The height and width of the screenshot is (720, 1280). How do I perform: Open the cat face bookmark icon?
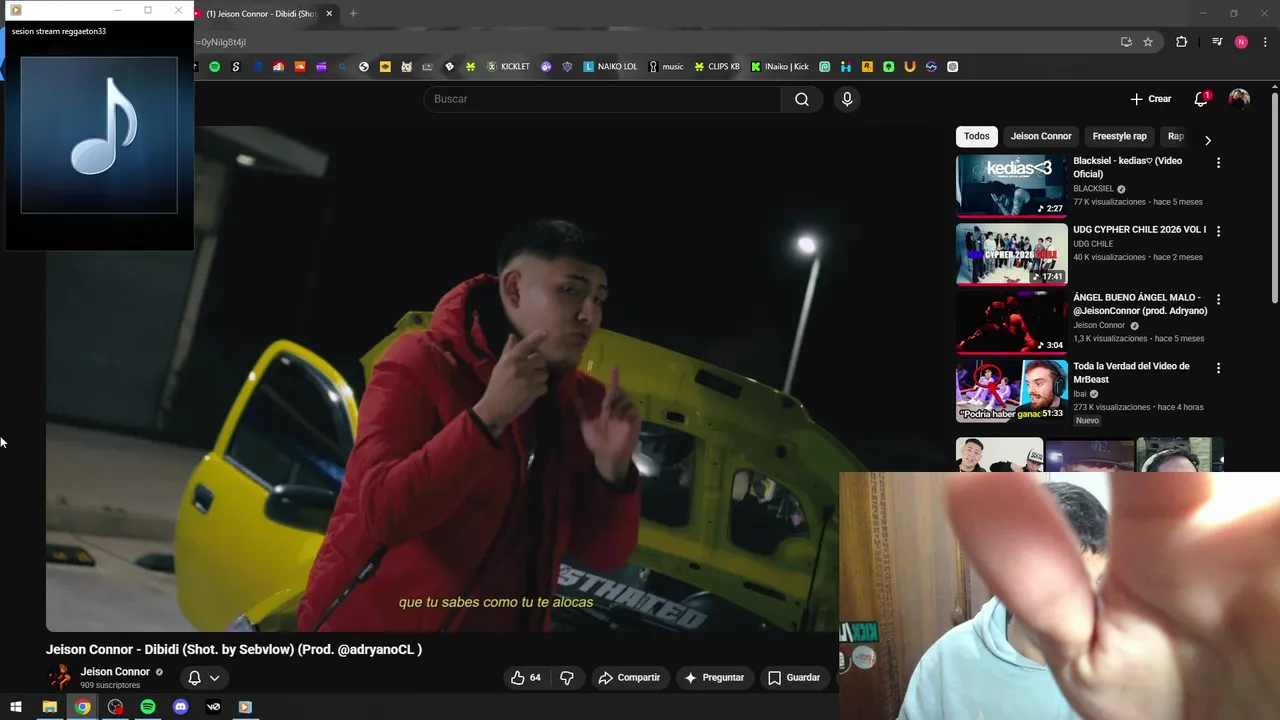(x=406, y=67)
